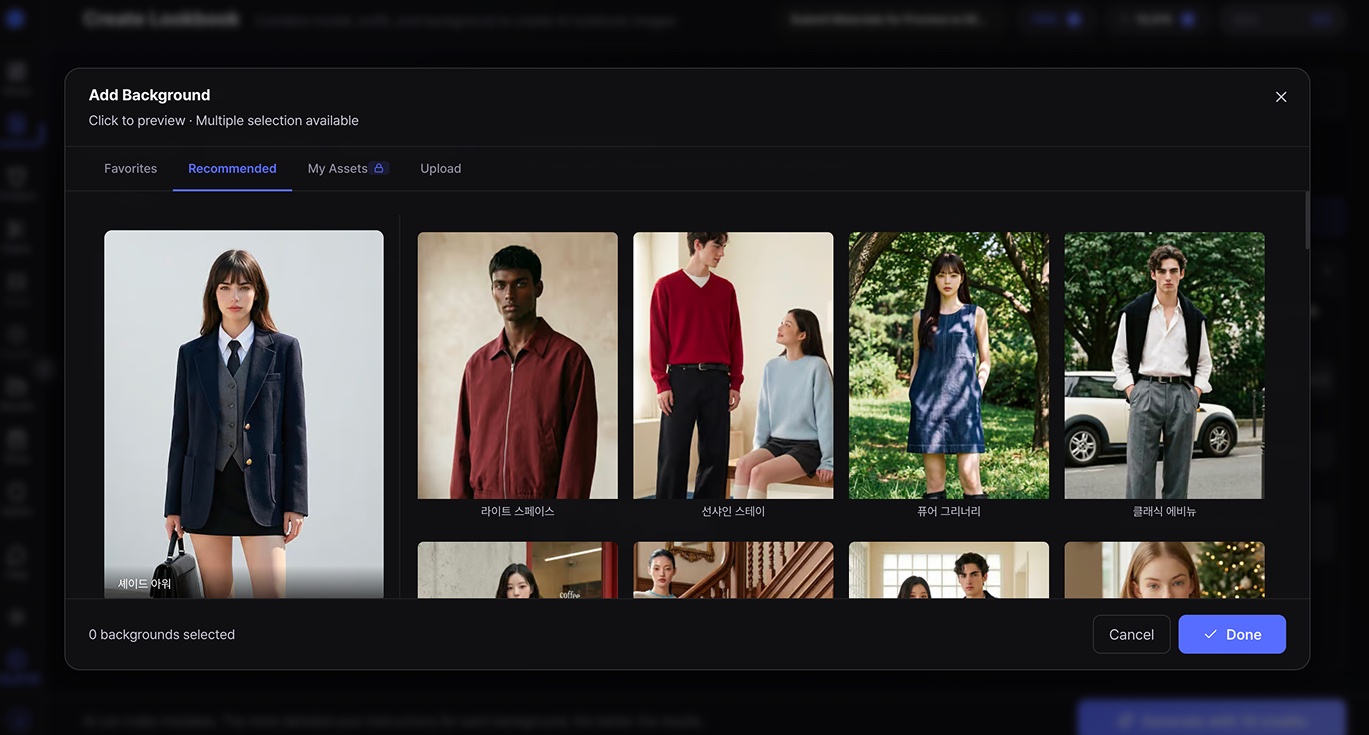Select the 라이트 스페이스 background thumbnail
The height and width of the screenshot is (735, 1369).
click(x=517, y=366)
